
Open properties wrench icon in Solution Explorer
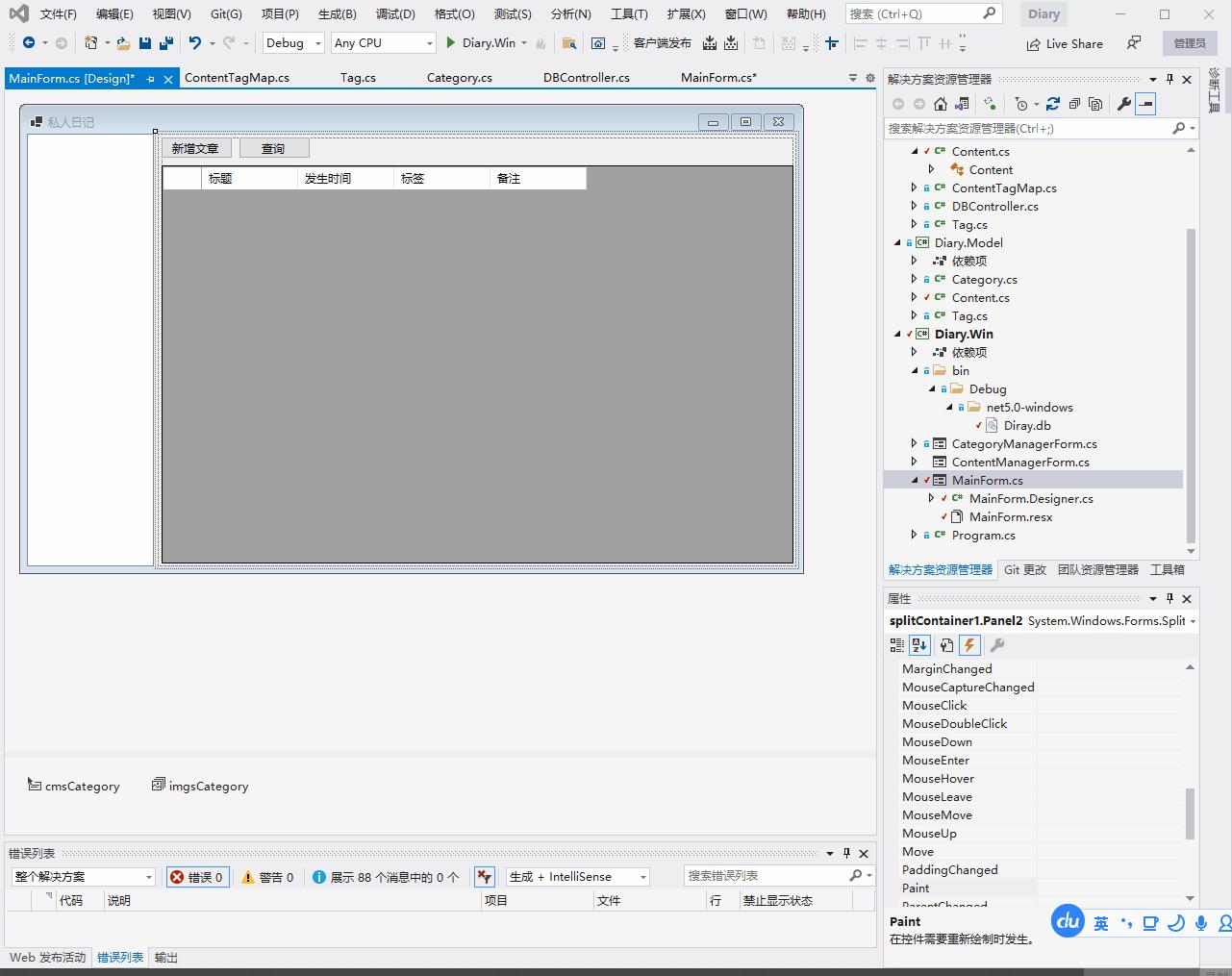coord(1123,104)
